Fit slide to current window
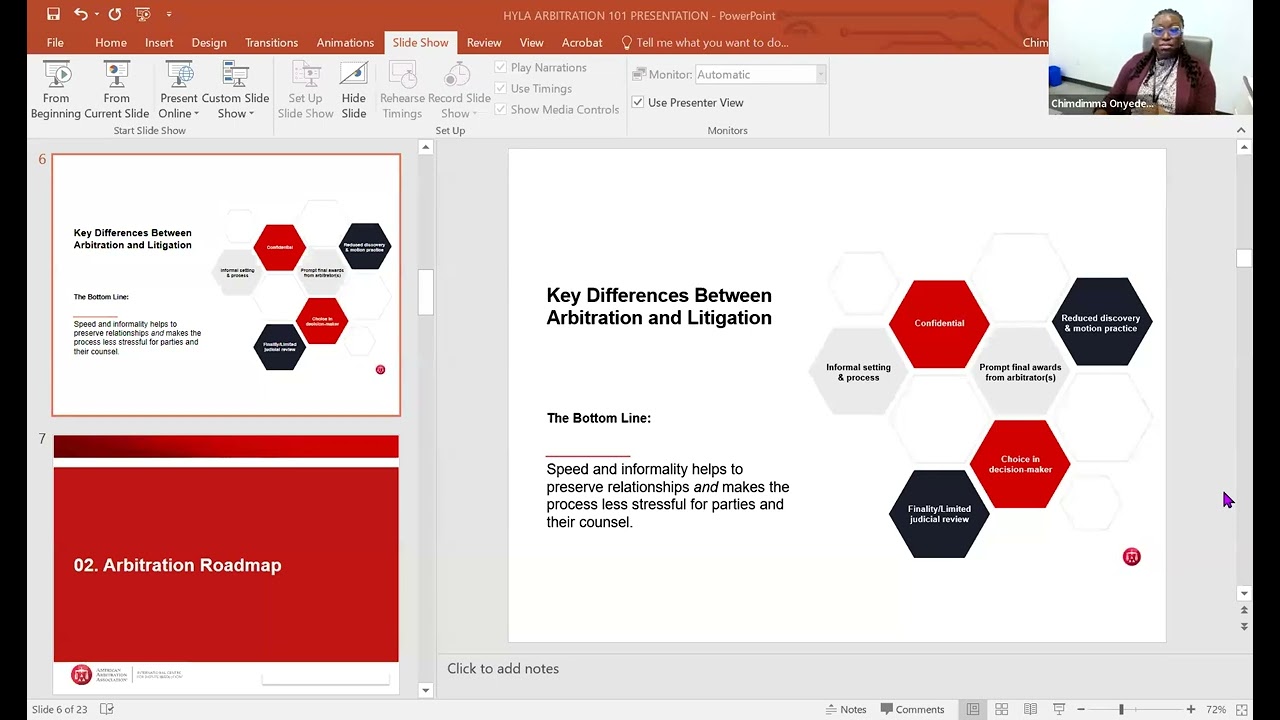 tap(1242, 709)
